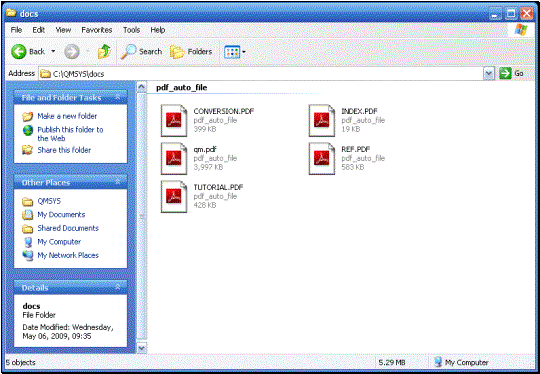The height and width of the screenshot is (374, 540).
Task: Select the CONVERSION.PDF file icon
Action: (174, 121)
